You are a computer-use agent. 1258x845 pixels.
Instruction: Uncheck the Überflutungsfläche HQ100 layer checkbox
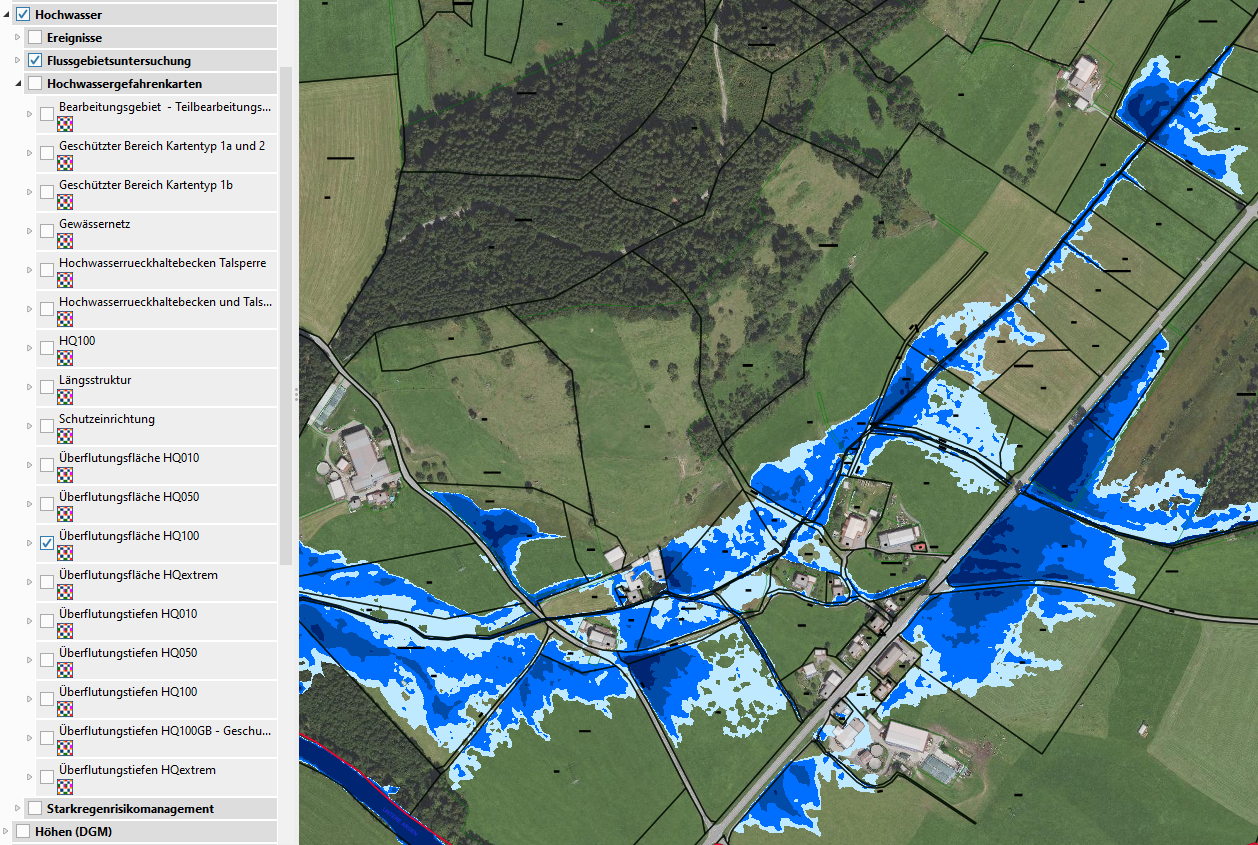[47, 543]
